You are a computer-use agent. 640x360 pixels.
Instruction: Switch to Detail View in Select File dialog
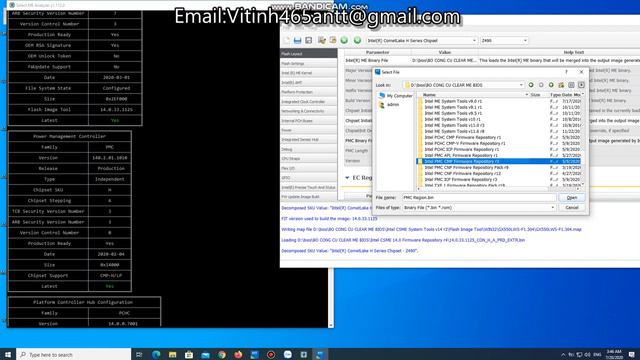click(581, 85)
